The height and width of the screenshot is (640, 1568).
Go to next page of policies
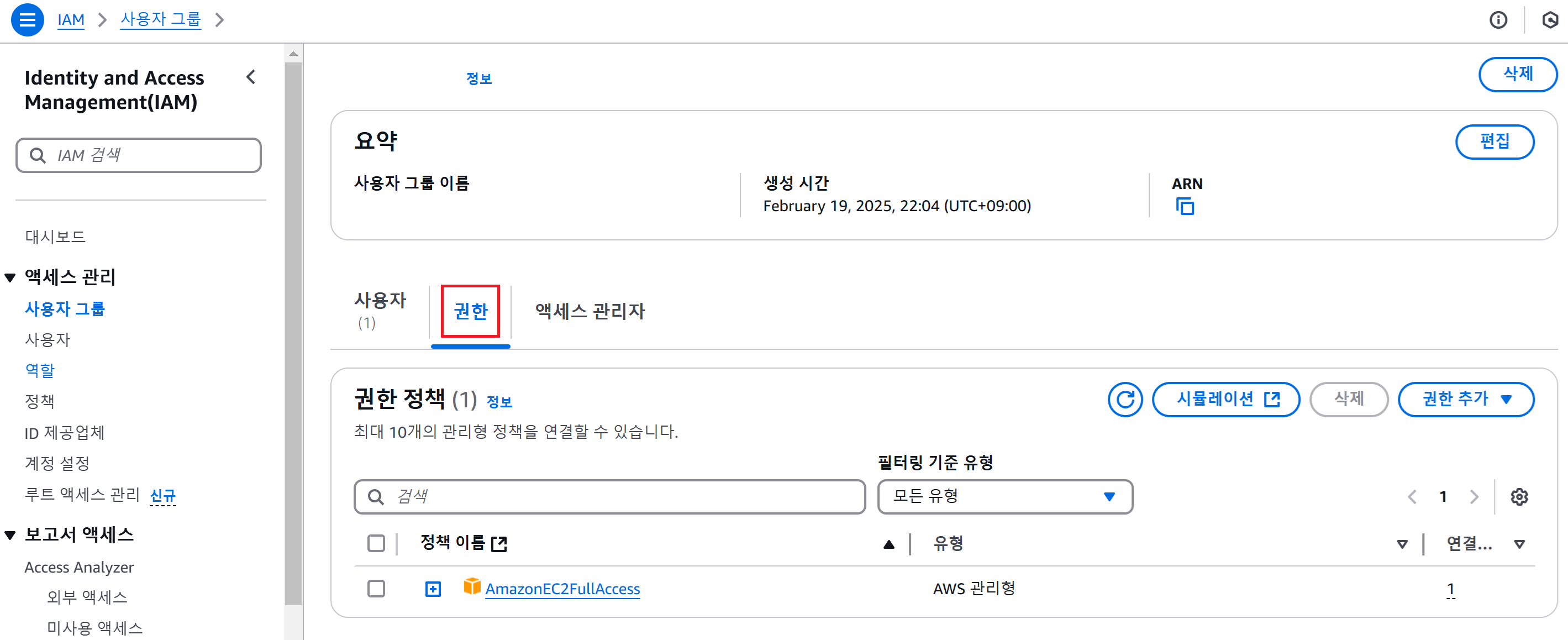coord(1474,497)
